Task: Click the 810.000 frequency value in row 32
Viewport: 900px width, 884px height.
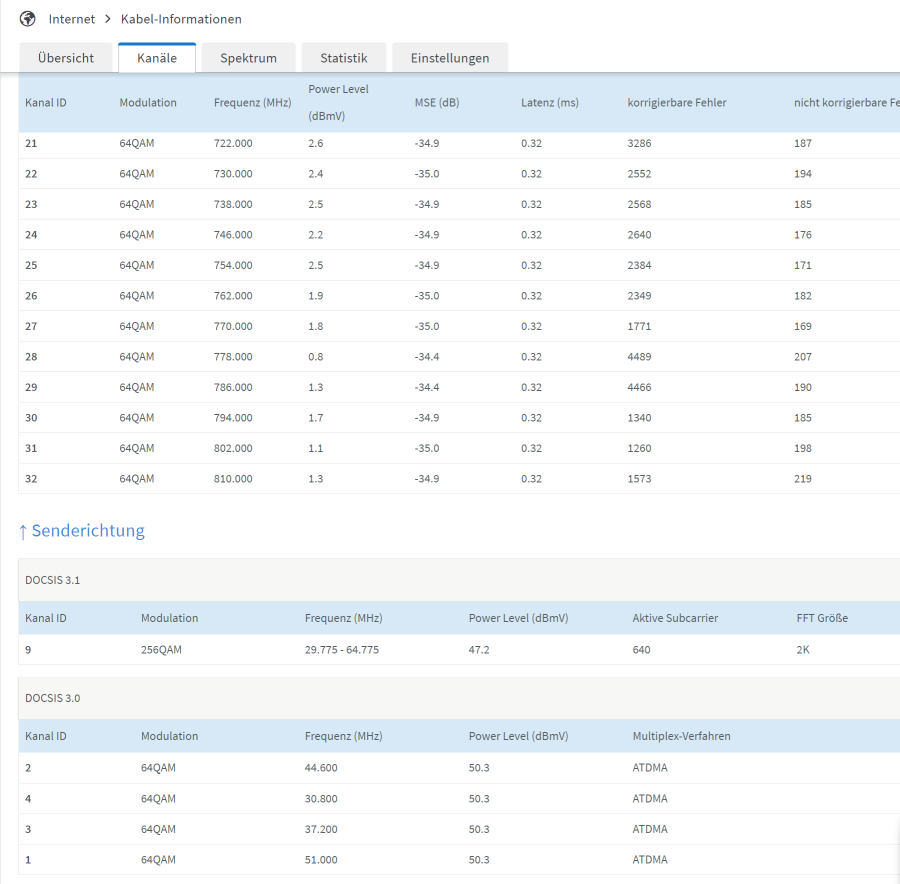Action: coord(233,479)
